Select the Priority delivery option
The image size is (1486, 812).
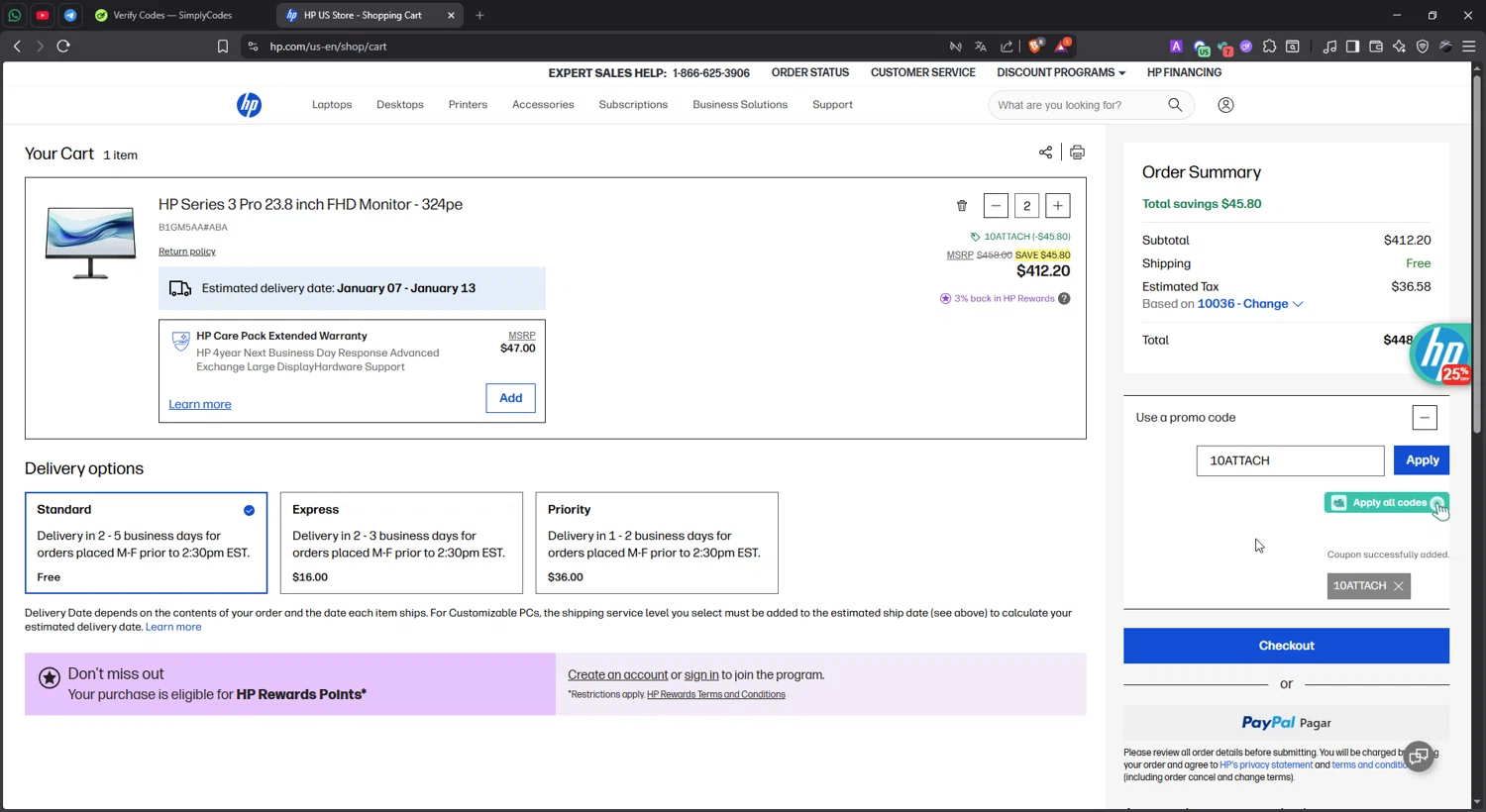(657, 543)
